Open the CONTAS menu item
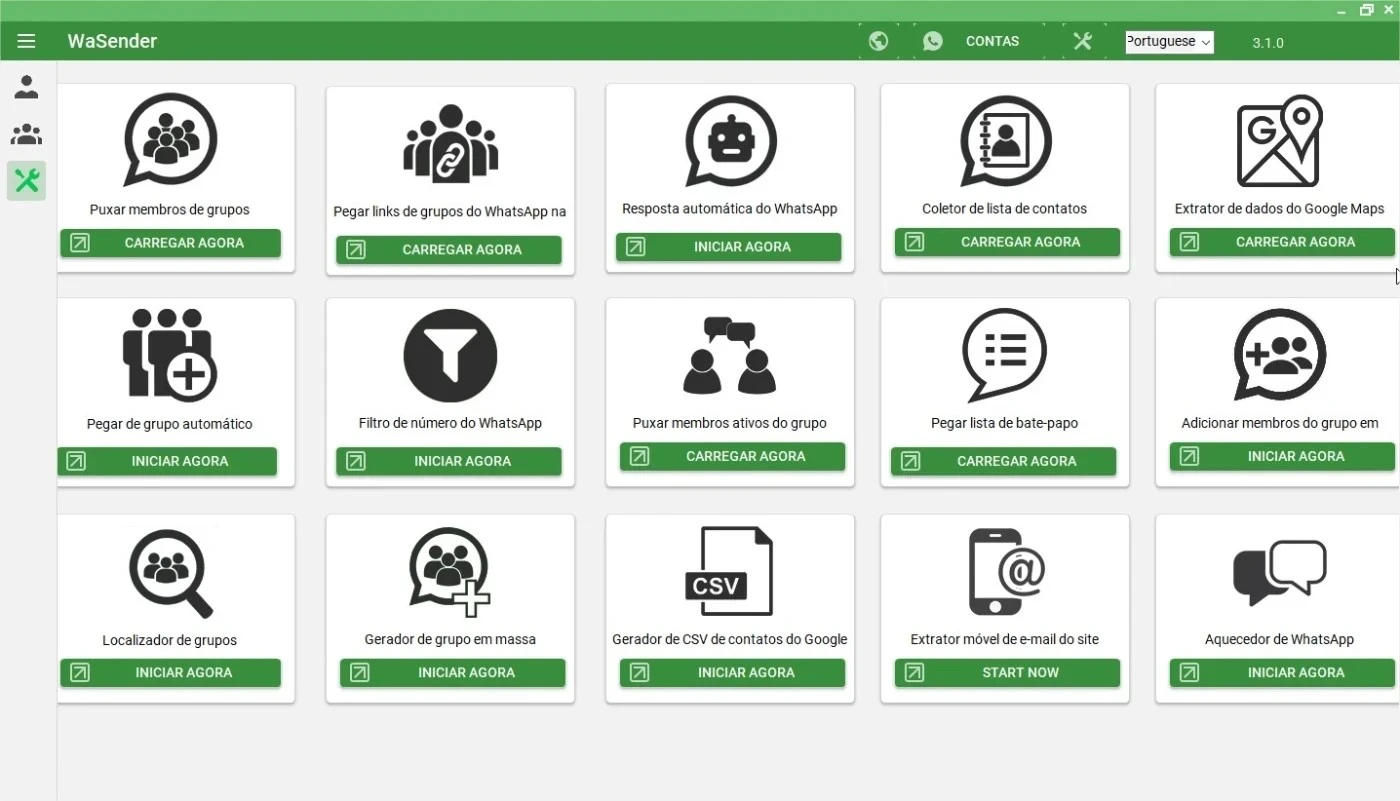1400x801 pixels. [992, 41]
